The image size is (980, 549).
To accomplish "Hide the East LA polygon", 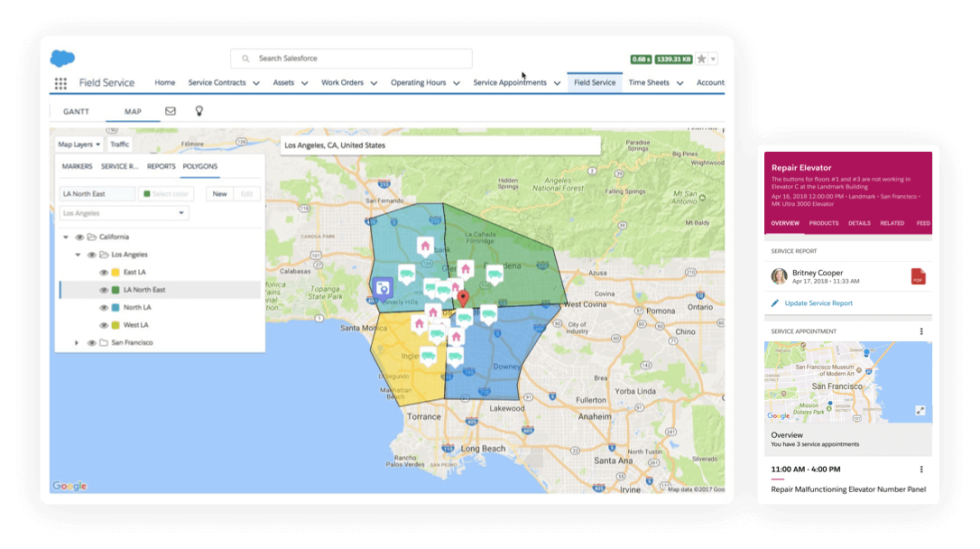I will point(104,272).
